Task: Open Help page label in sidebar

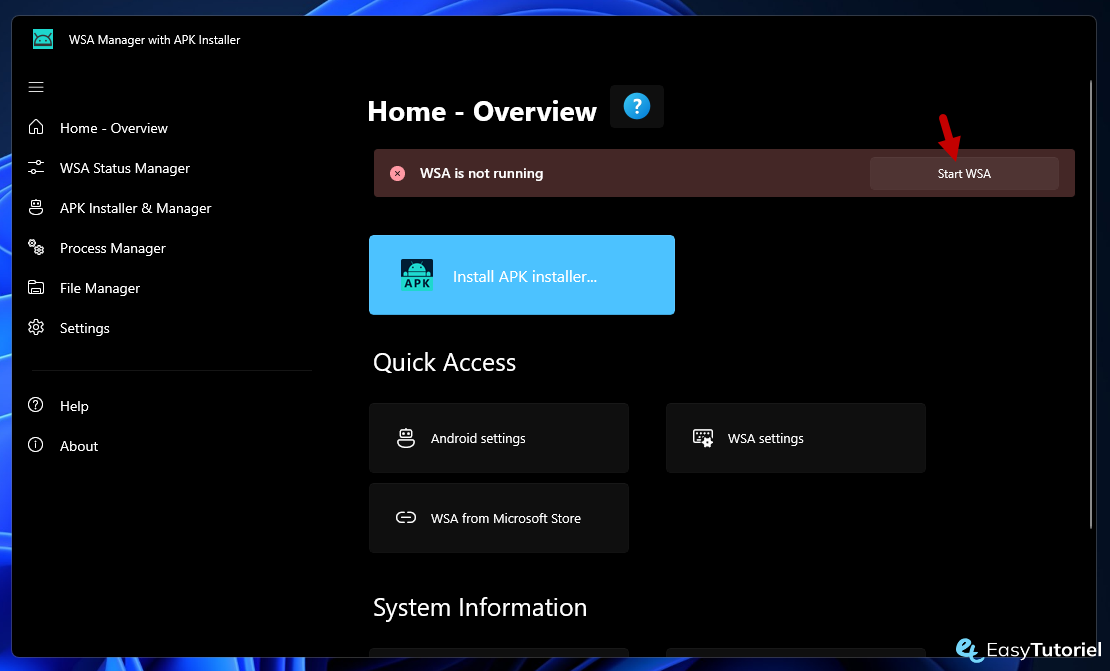Action: click(x=74, y=406)
